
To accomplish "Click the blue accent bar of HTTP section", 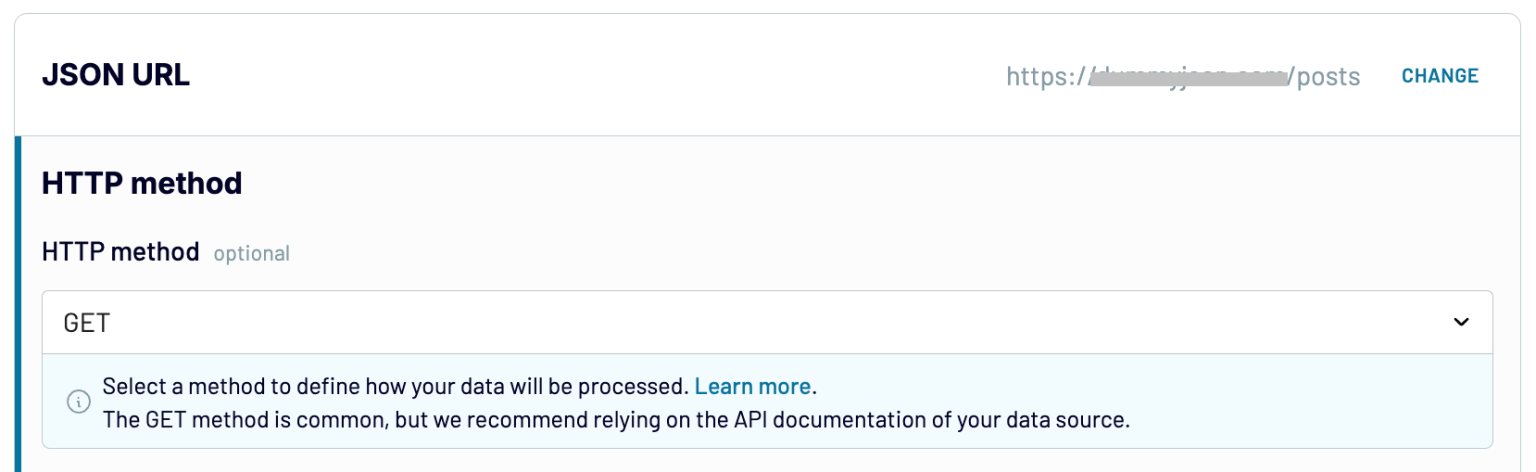I will (x=18, y=300).
